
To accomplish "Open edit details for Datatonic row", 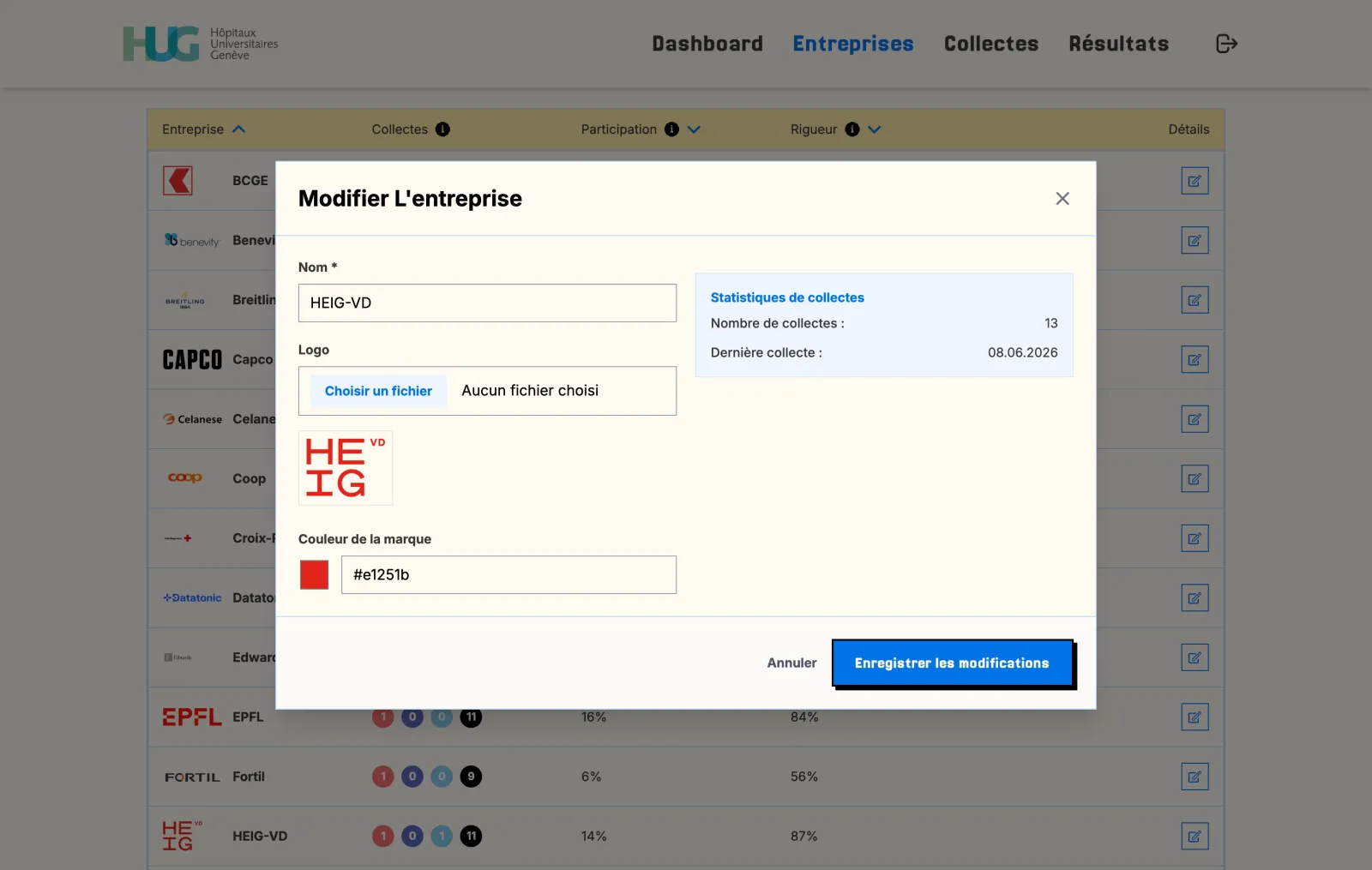I will [x=1194, y=598].
